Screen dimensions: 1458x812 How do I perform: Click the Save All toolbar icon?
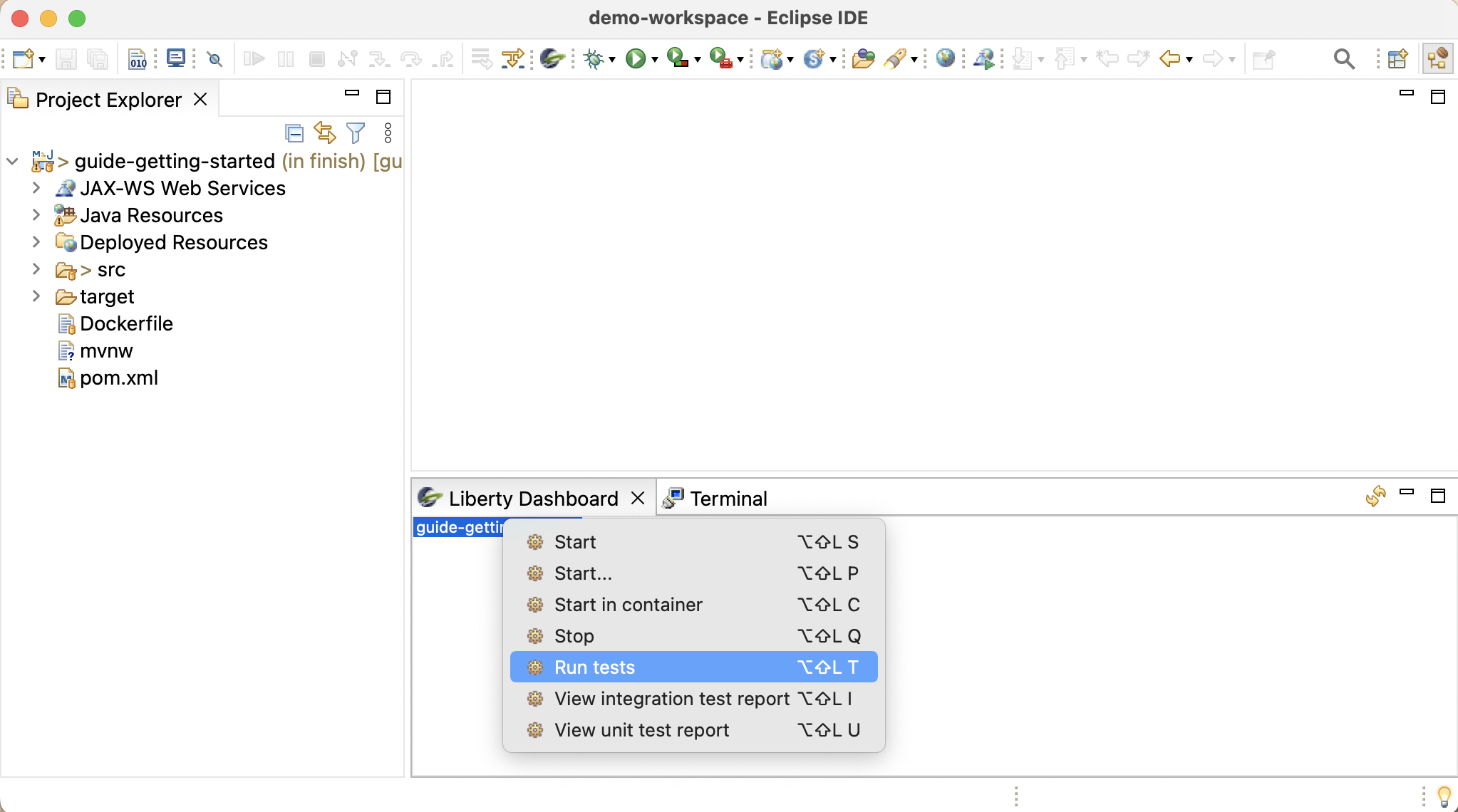97,58
